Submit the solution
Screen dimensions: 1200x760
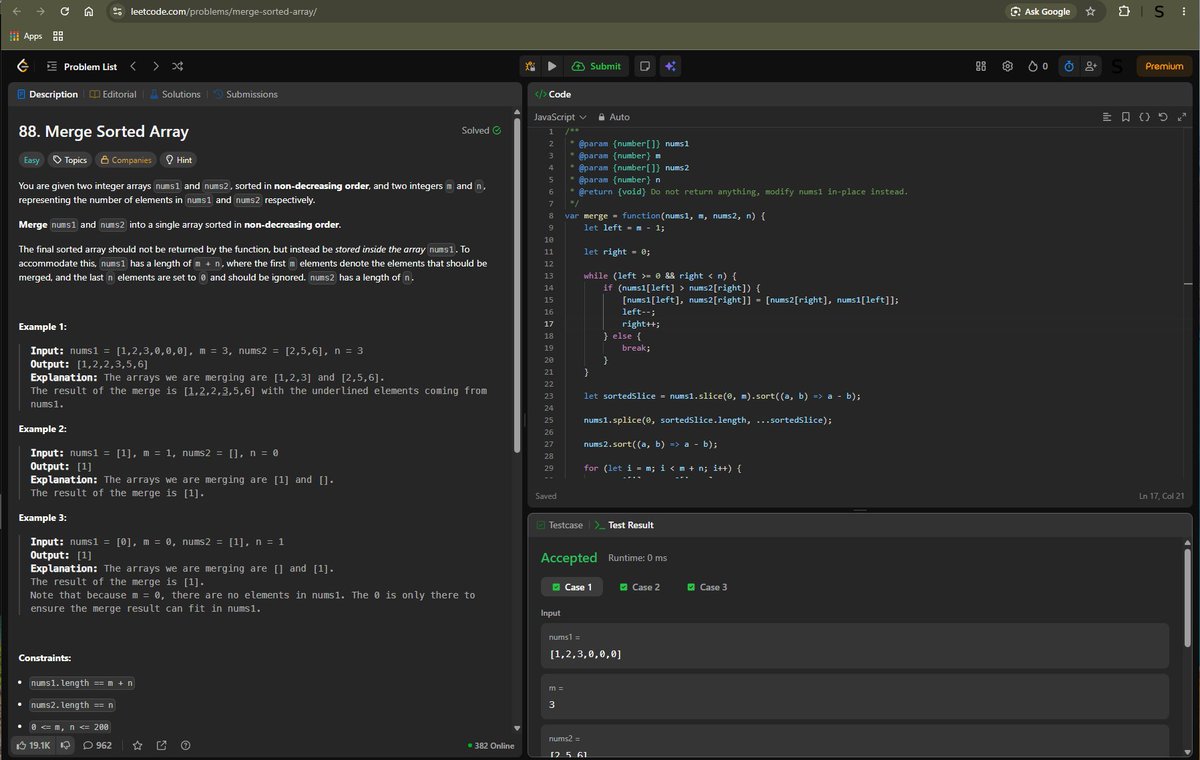tap(596, 66)
